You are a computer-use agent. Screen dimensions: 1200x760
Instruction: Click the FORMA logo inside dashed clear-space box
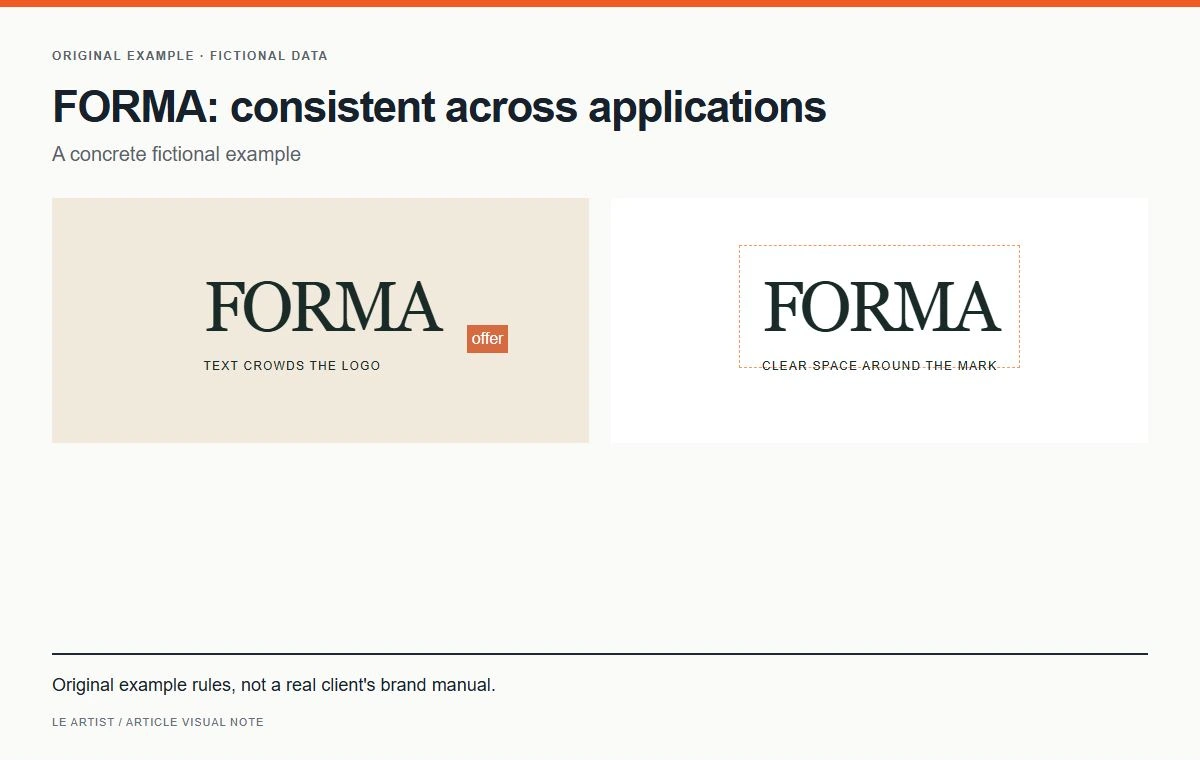coord(881,307)
